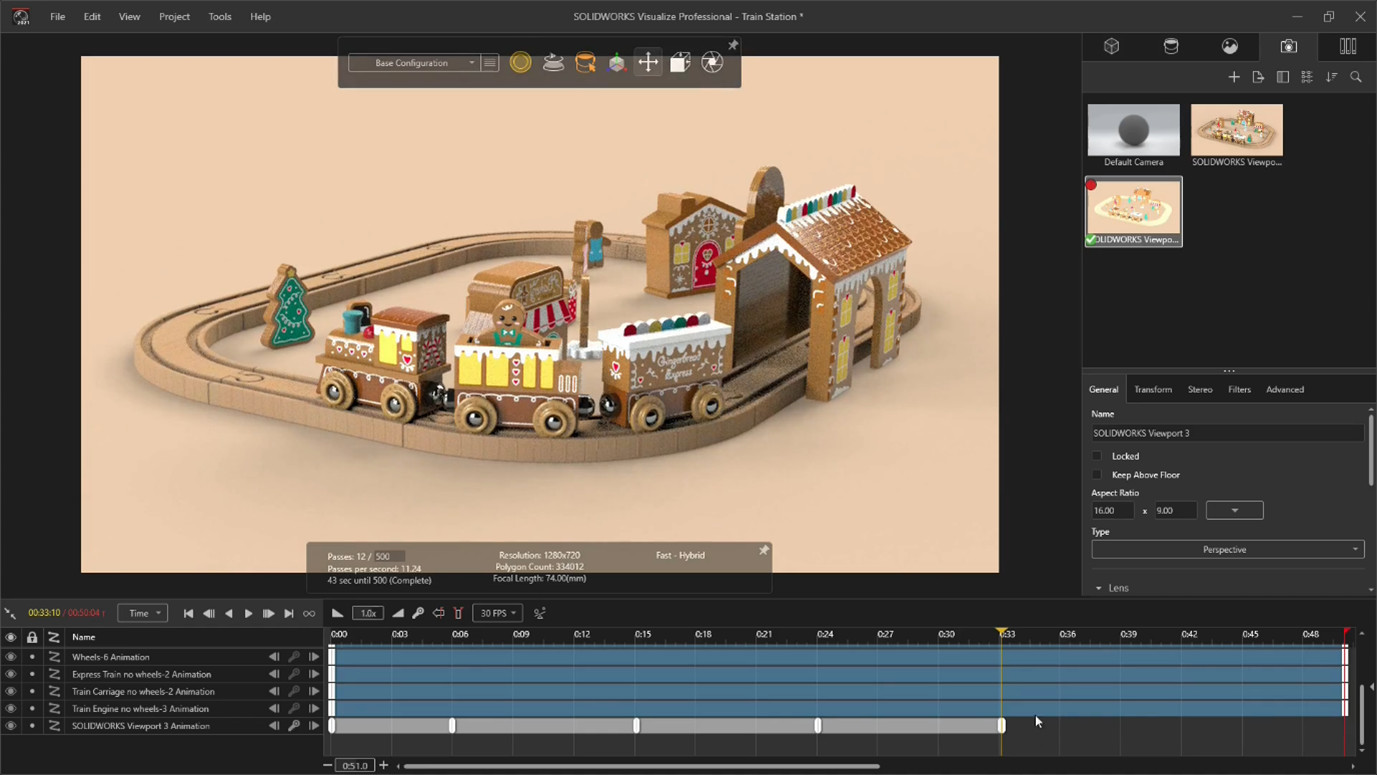Open the Models tab cube icon

(x=1111, y=47)
